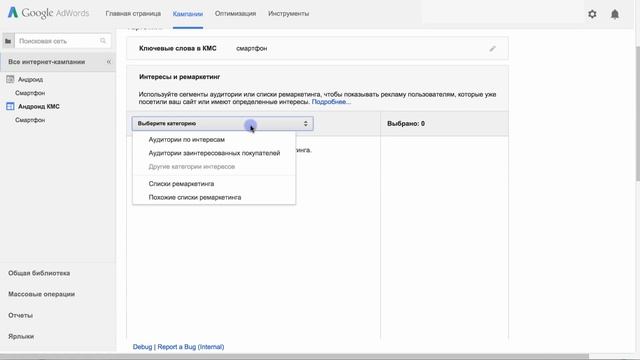Click the Debug link
Screen dimensions: 640x360
tap(142, 347)
